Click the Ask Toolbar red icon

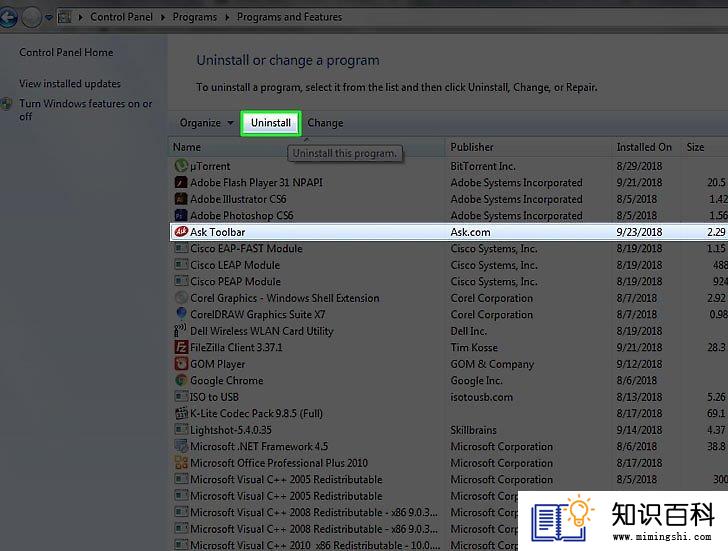[x=181, y=232]
